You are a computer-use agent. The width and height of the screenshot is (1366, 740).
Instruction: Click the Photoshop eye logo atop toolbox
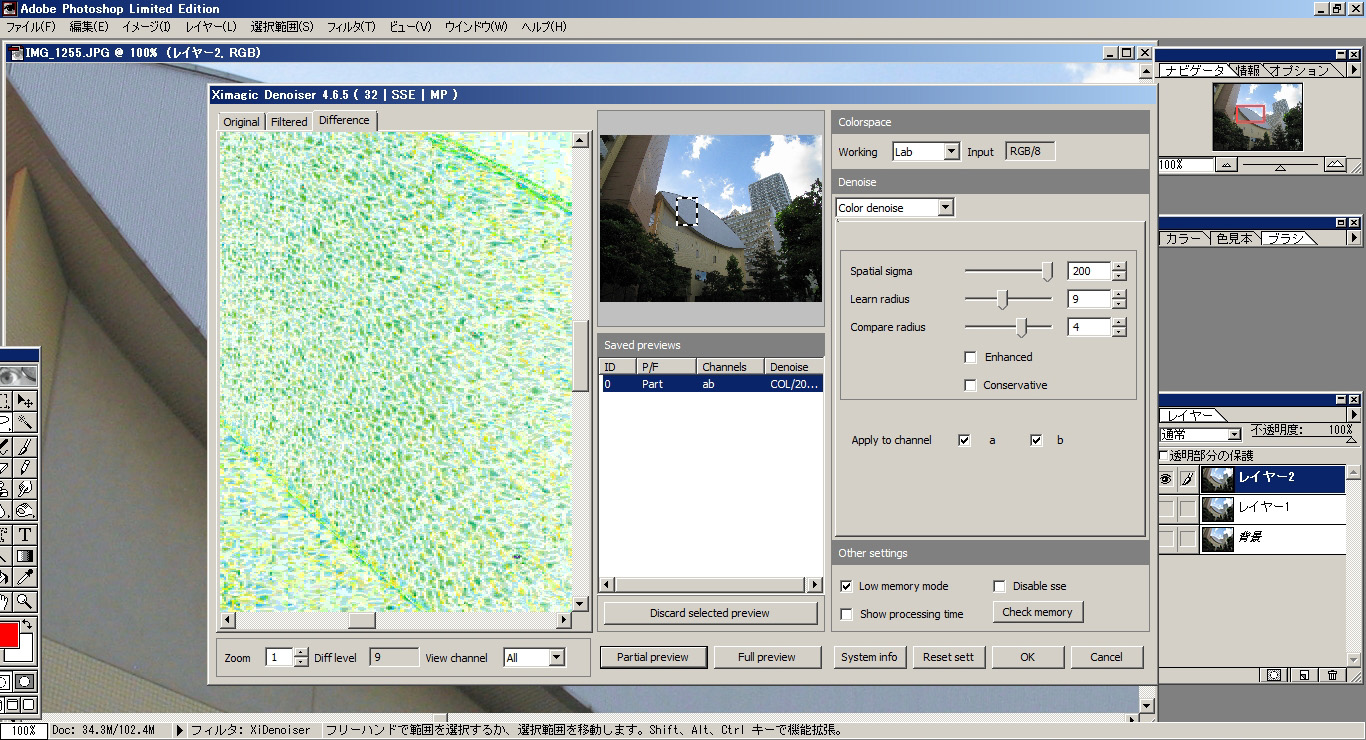(19, 376)
